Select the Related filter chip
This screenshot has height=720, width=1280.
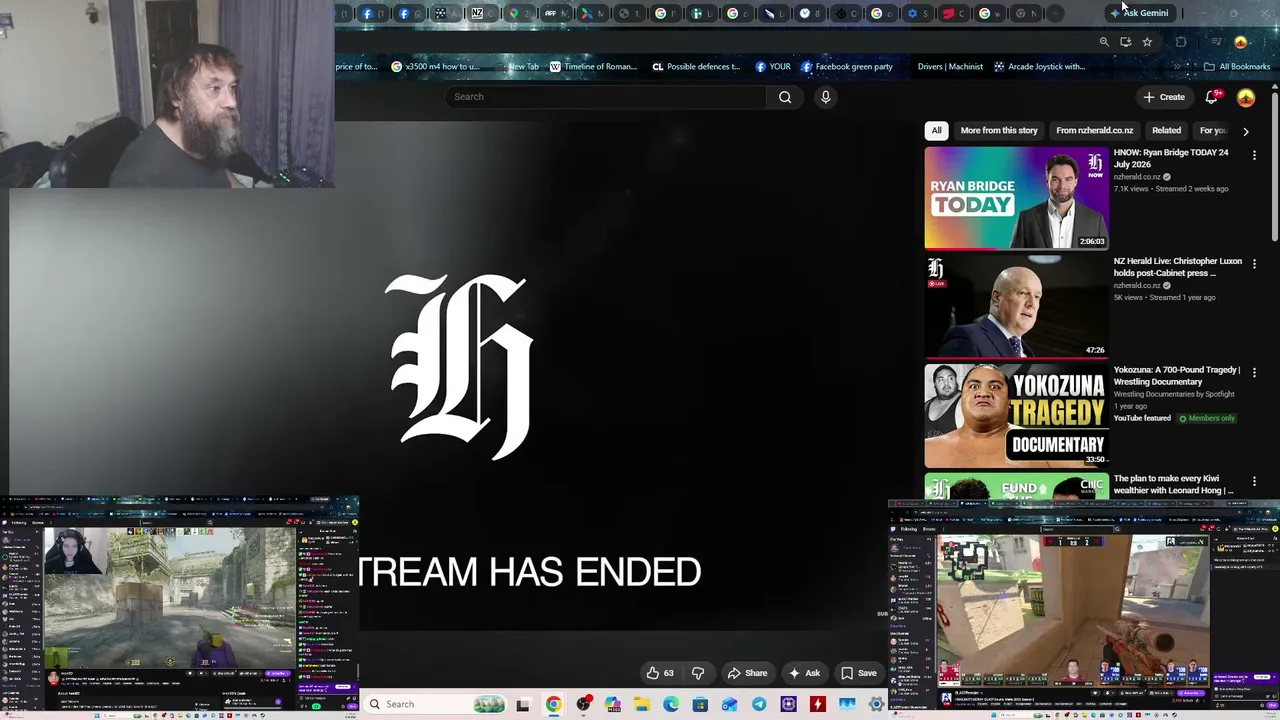coord(1166,130)
